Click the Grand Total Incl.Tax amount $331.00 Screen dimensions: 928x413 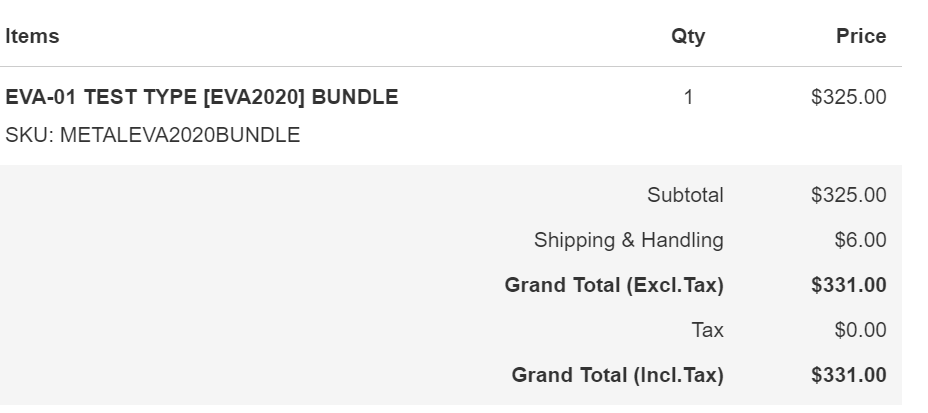click(849, 375)
